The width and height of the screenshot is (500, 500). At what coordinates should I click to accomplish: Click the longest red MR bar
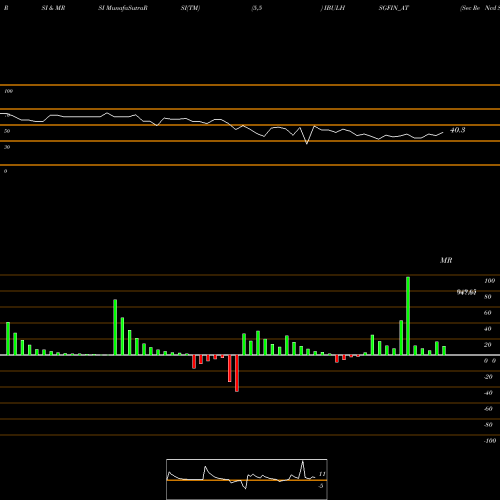(237, 373)
